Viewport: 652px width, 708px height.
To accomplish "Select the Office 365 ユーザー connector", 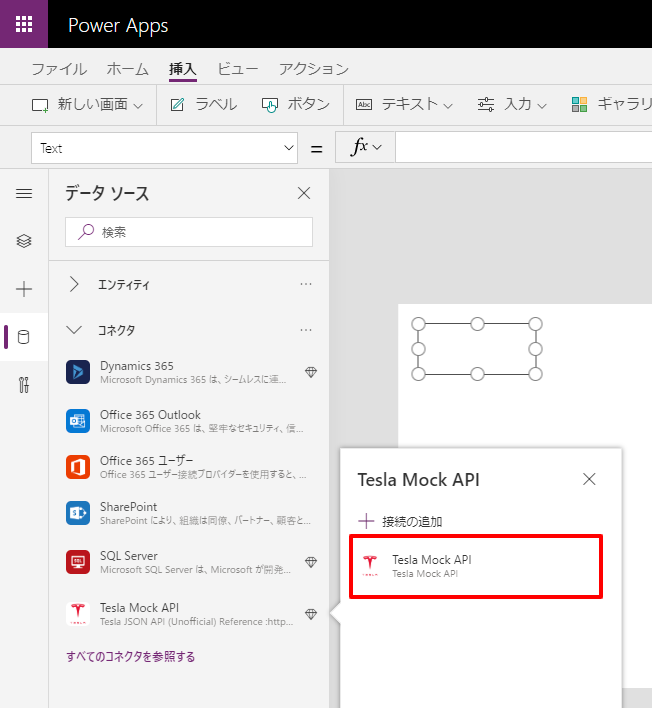I will coord(189,467).
